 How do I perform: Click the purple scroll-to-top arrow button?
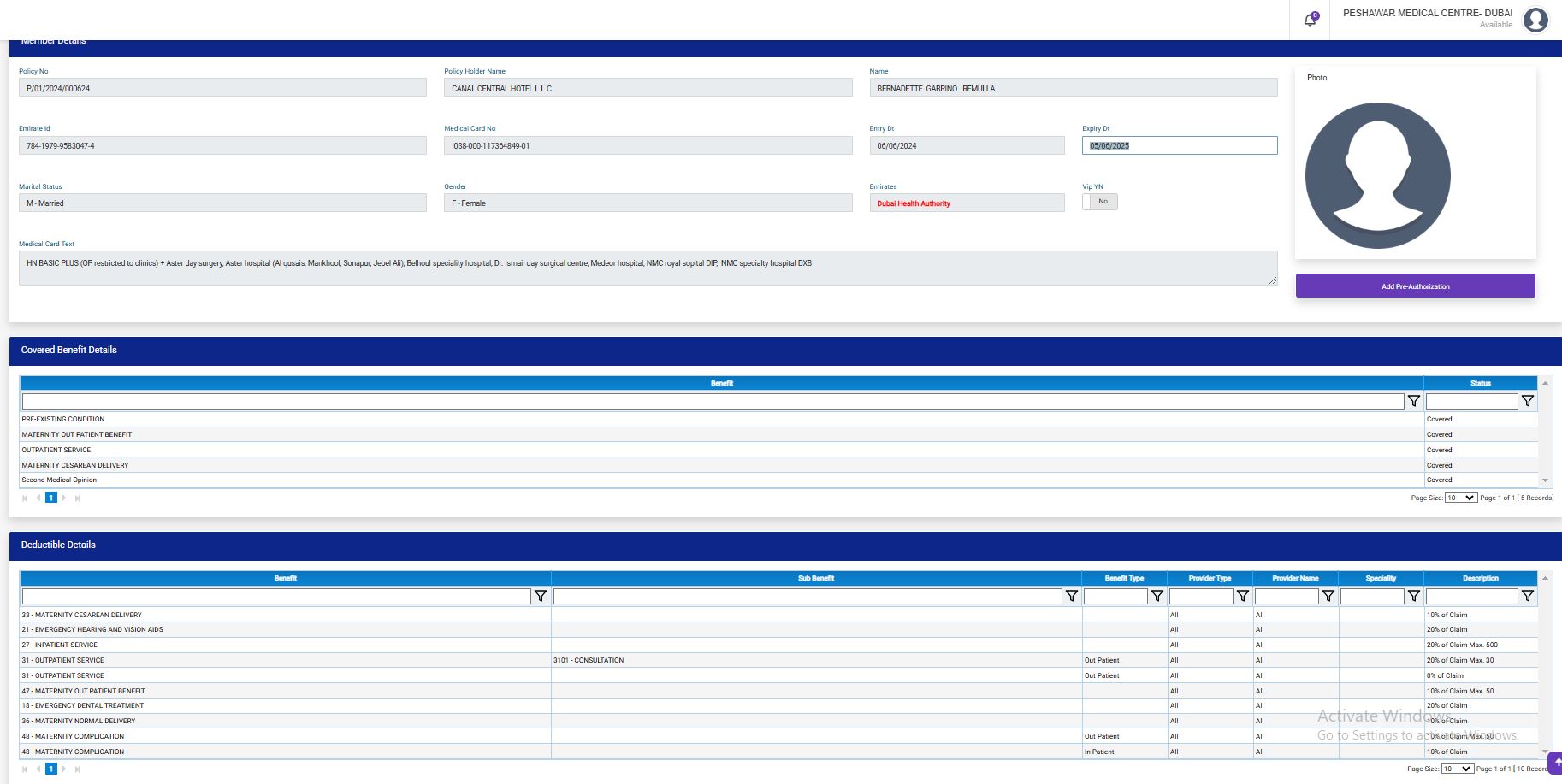pos(1556,763)
